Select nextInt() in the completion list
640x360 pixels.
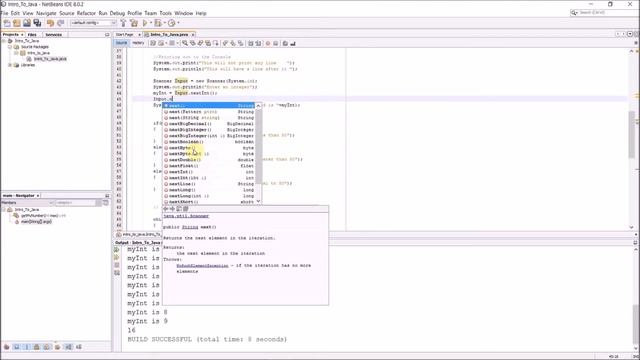pyautogui.click(x=209, y=172)
